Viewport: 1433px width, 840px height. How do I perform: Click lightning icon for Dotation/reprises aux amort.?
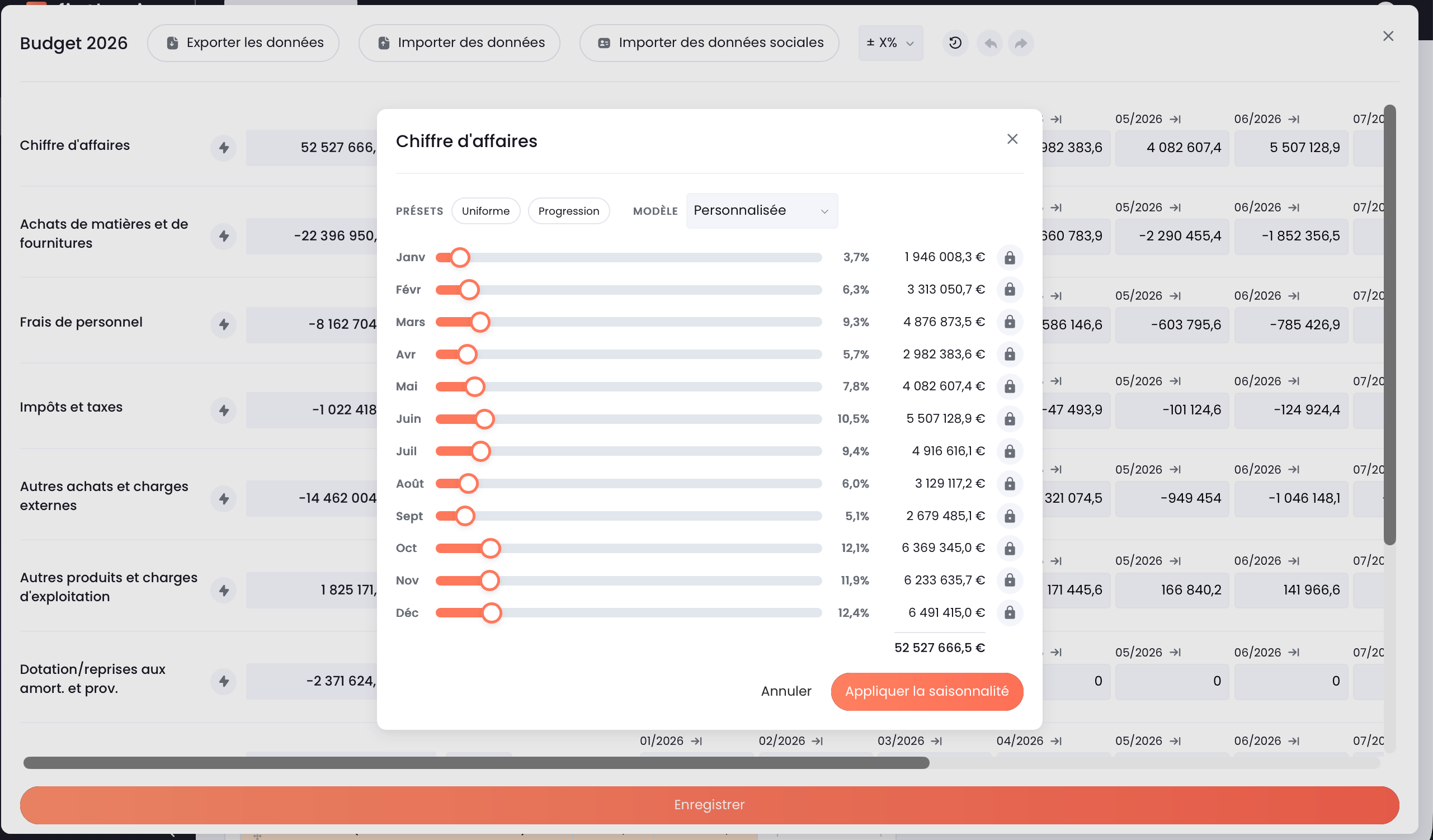[x=224, y=681]
